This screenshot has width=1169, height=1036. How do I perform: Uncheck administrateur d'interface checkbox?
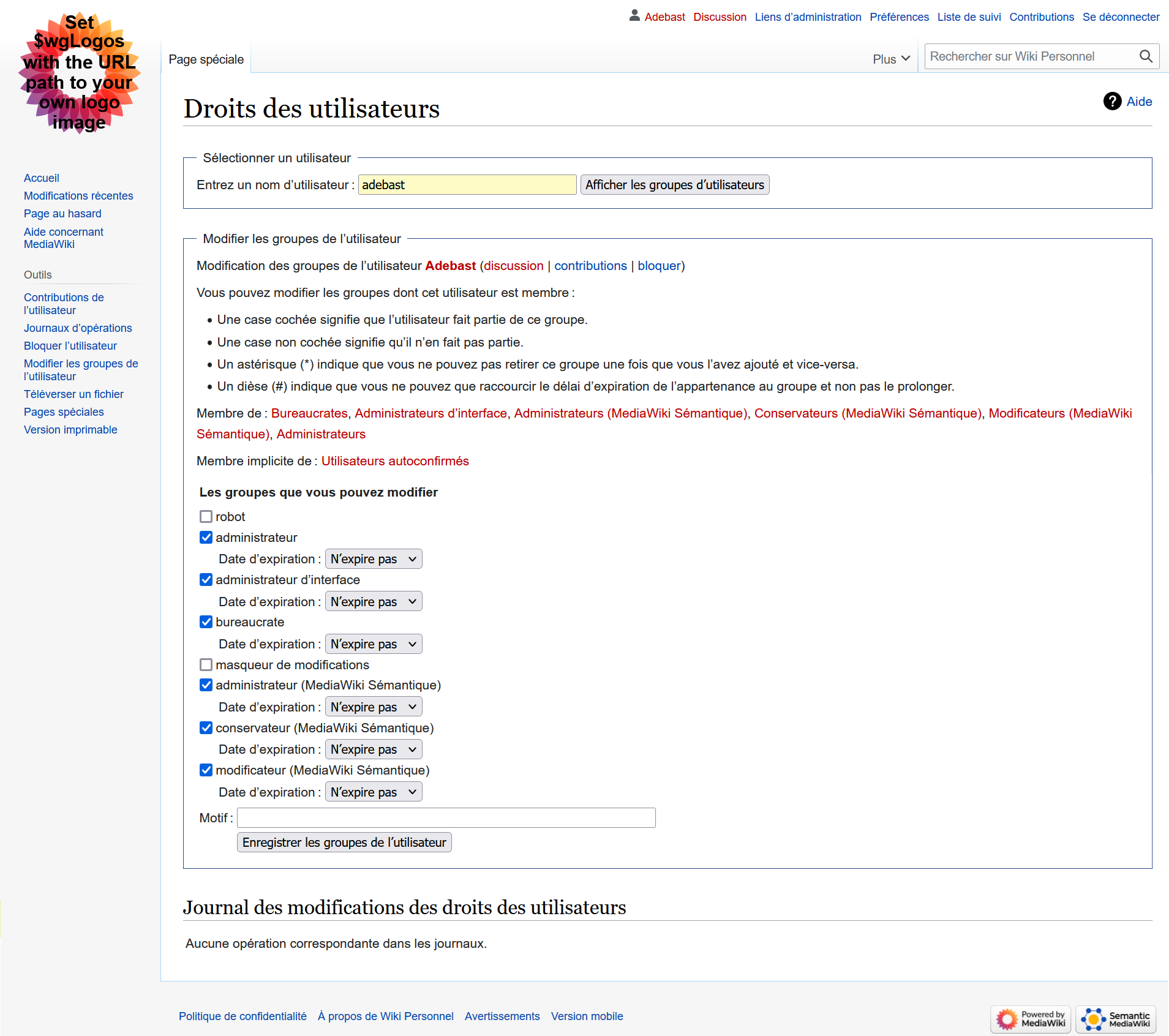[206, 579]
